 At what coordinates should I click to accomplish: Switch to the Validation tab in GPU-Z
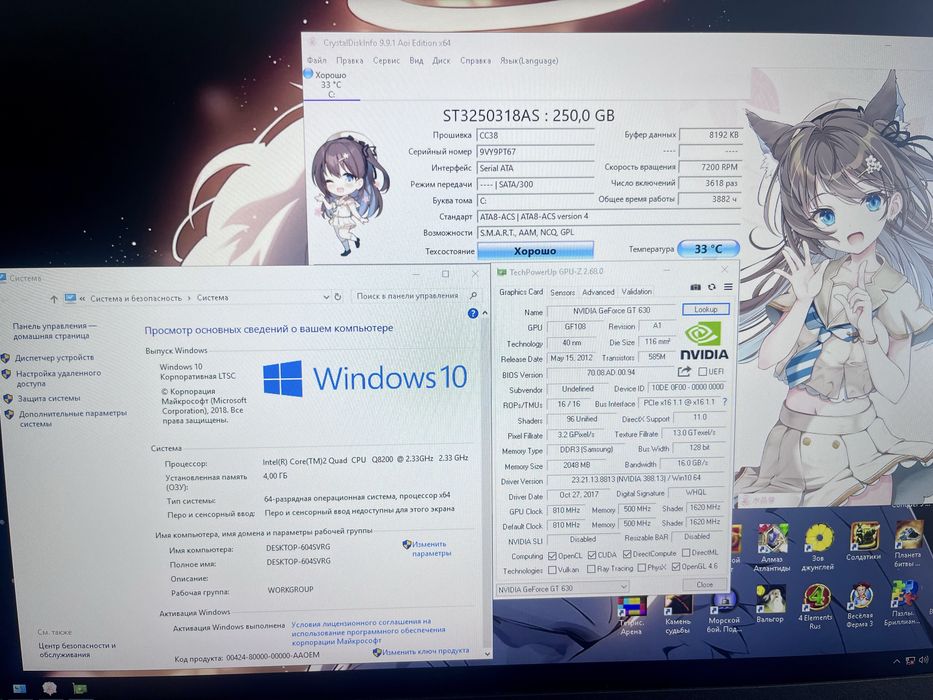coord(637,291)
